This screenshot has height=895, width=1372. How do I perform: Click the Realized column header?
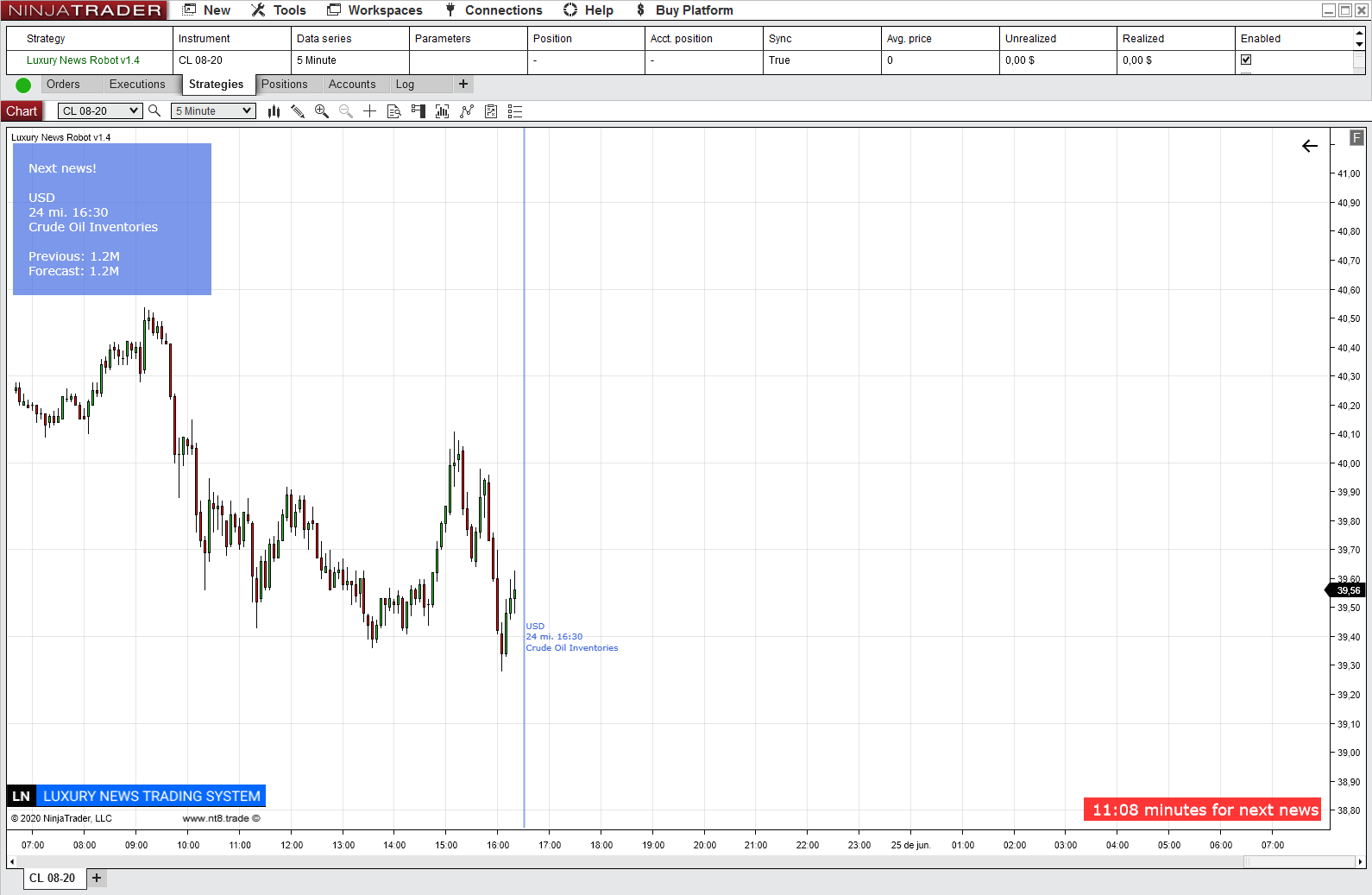point(1176,39)
